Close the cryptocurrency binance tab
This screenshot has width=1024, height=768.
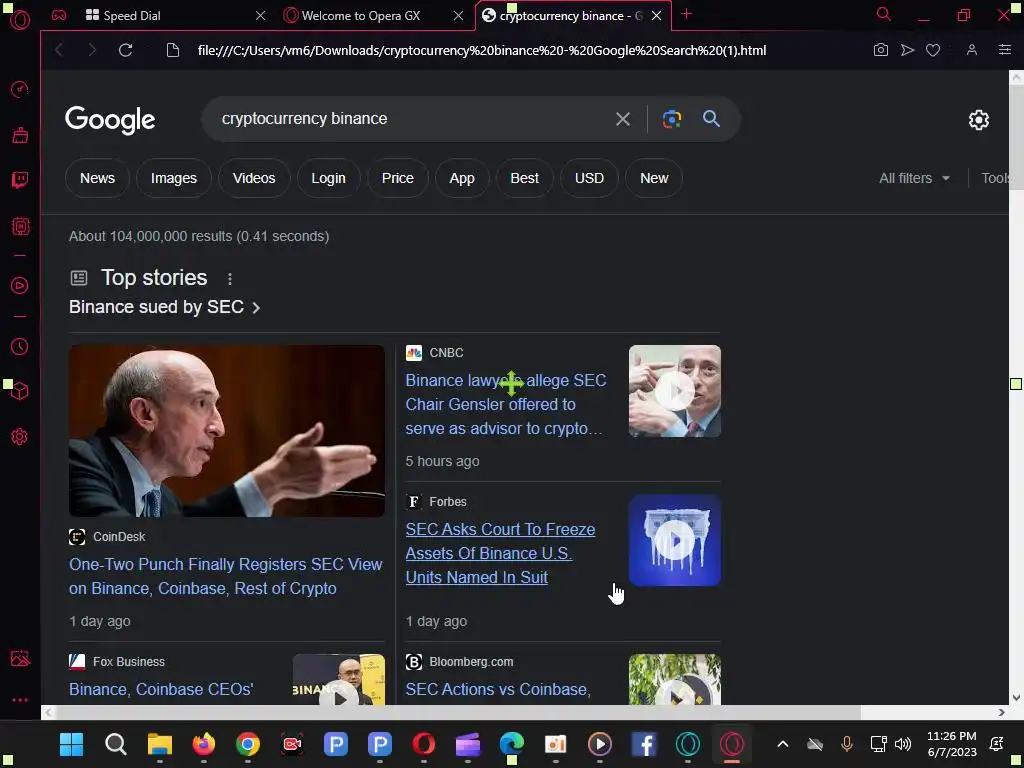pos(656,16)
